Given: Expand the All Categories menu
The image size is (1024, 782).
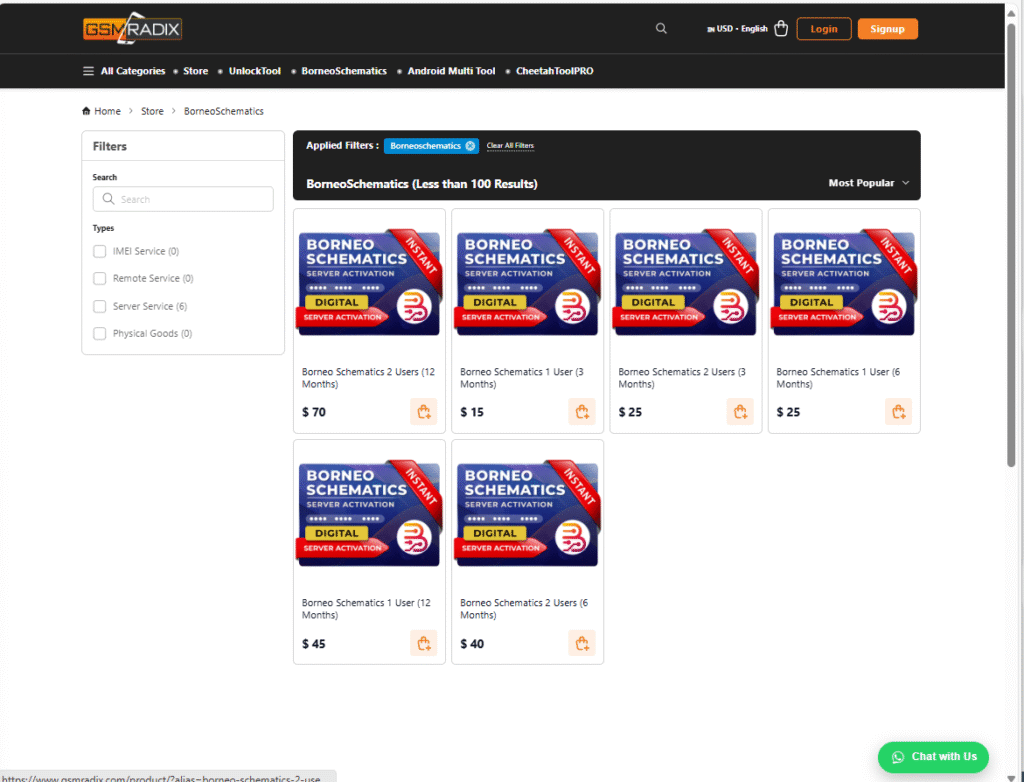Looking at the screenshot, I should 124,71.
